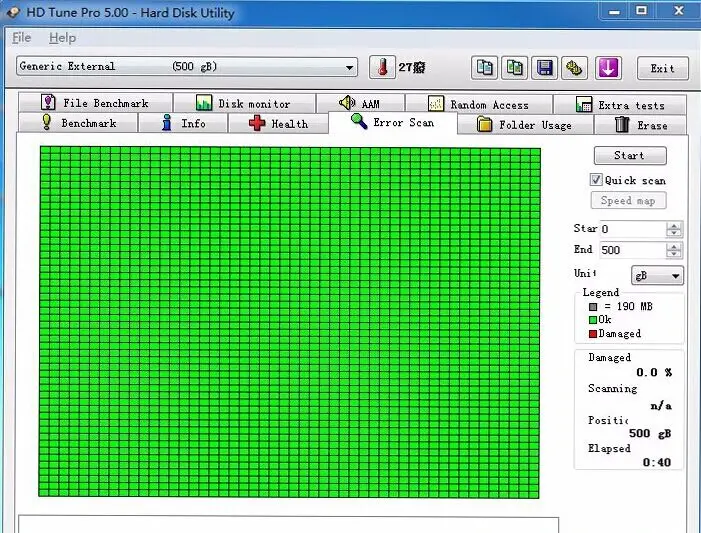Screen dimensions: 701x533
Task: Click the green Ok legend swatch
Action: coord(593,320)
